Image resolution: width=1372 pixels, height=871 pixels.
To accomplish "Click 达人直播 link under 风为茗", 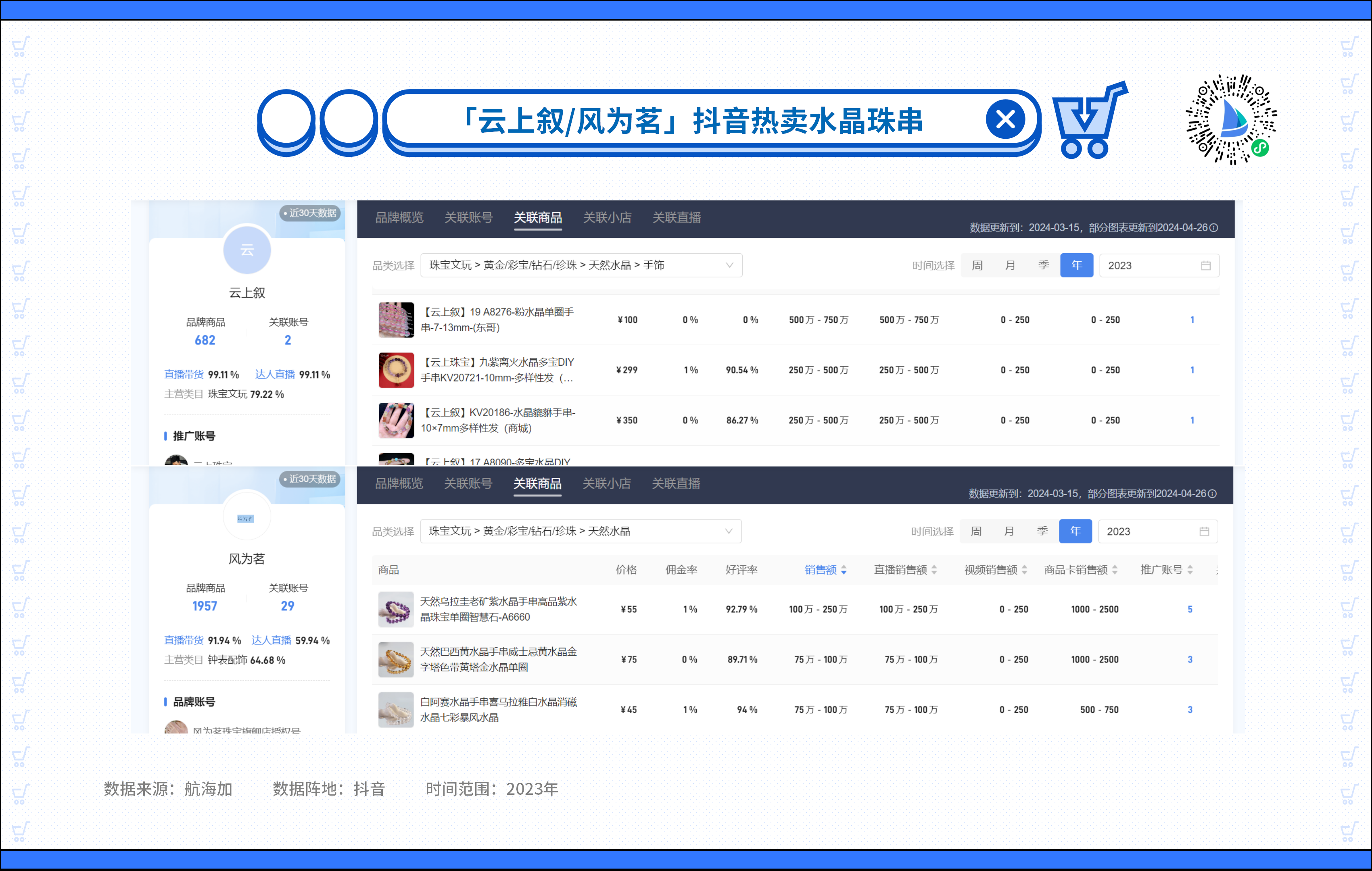I will pos(271,640).
